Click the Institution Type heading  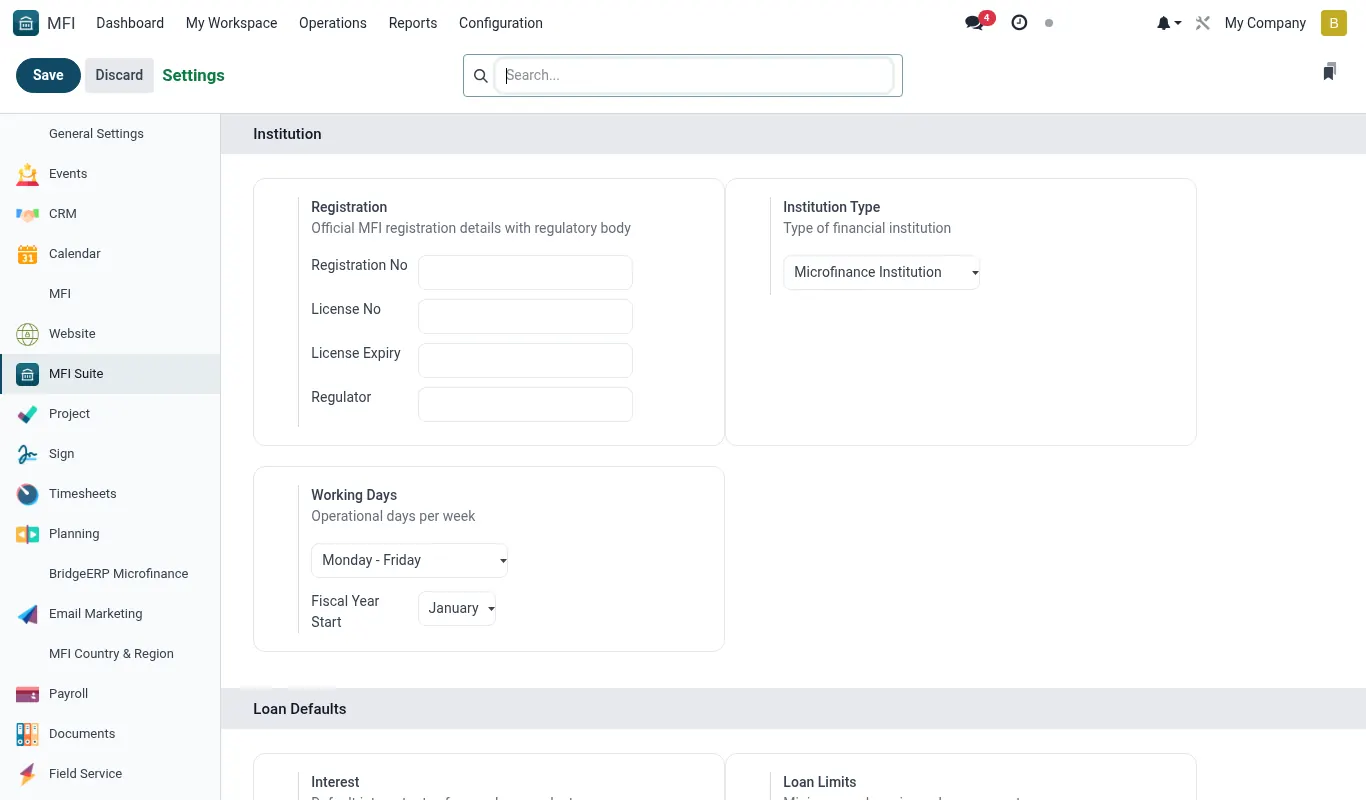831,207
